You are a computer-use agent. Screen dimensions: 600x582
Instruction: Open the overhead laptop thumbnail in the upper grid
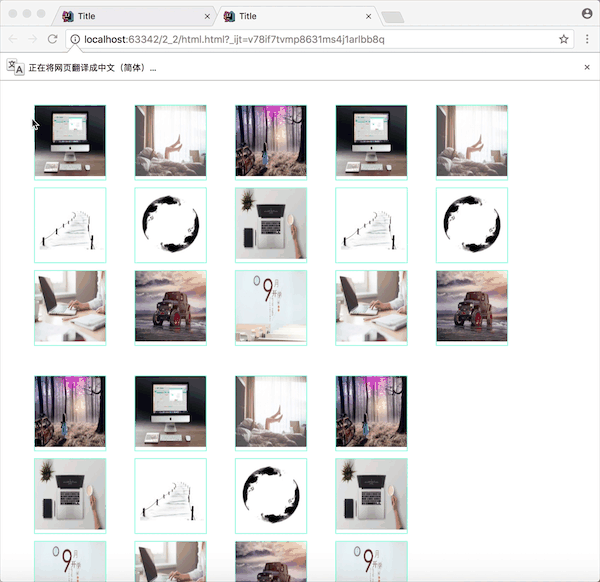[271, 223]
